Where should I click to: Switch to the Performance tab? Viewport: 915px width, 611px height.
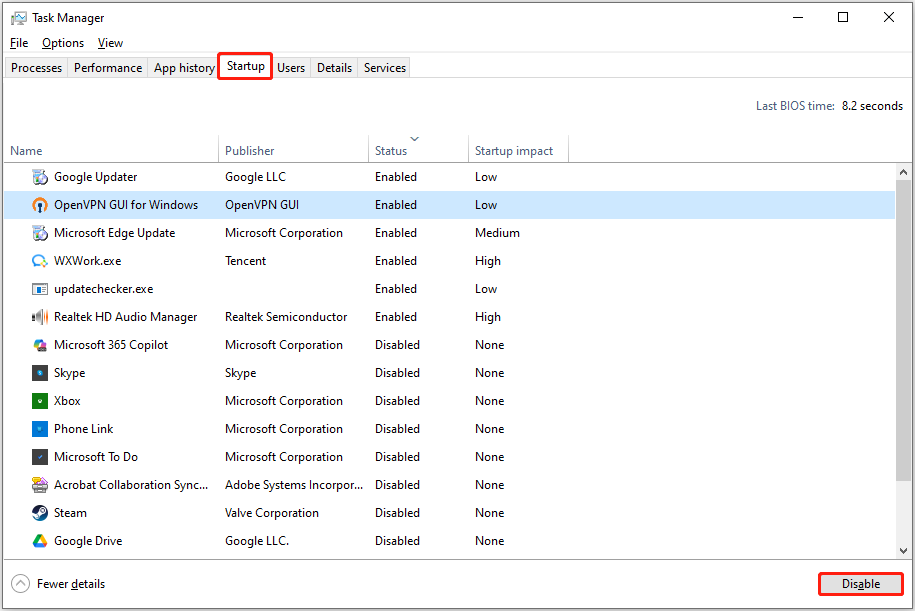click(108, 68)
